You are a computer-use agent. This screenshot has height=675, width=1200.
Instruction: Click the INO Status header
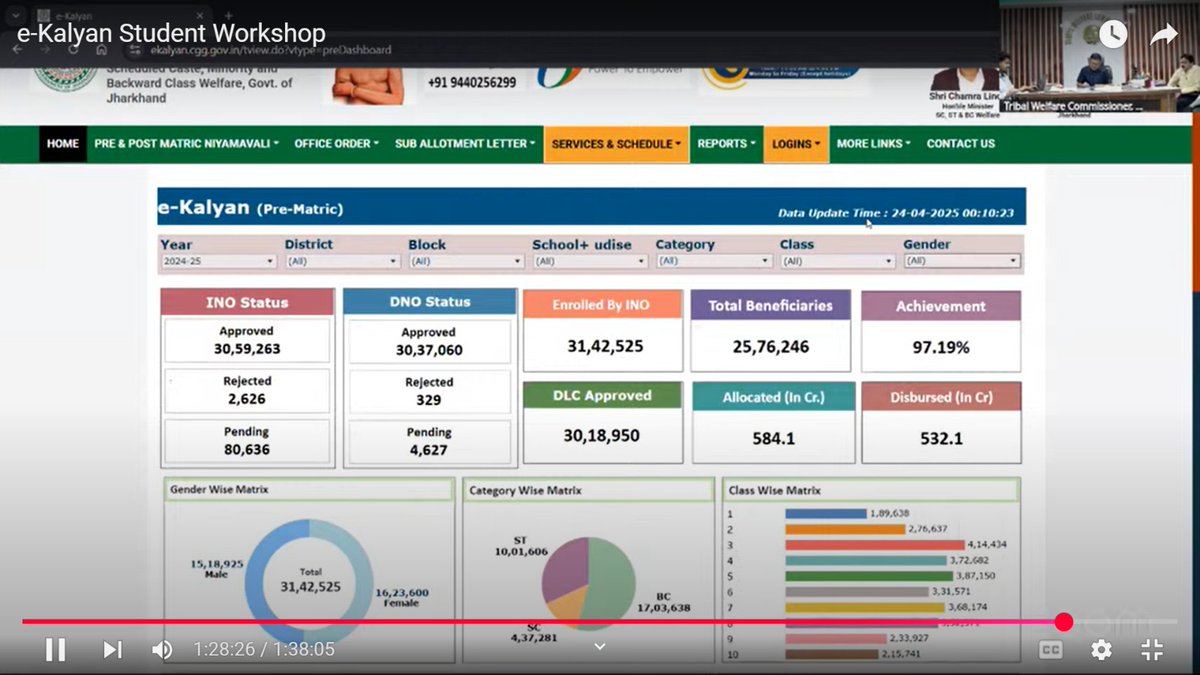click(x=247, y=302)
